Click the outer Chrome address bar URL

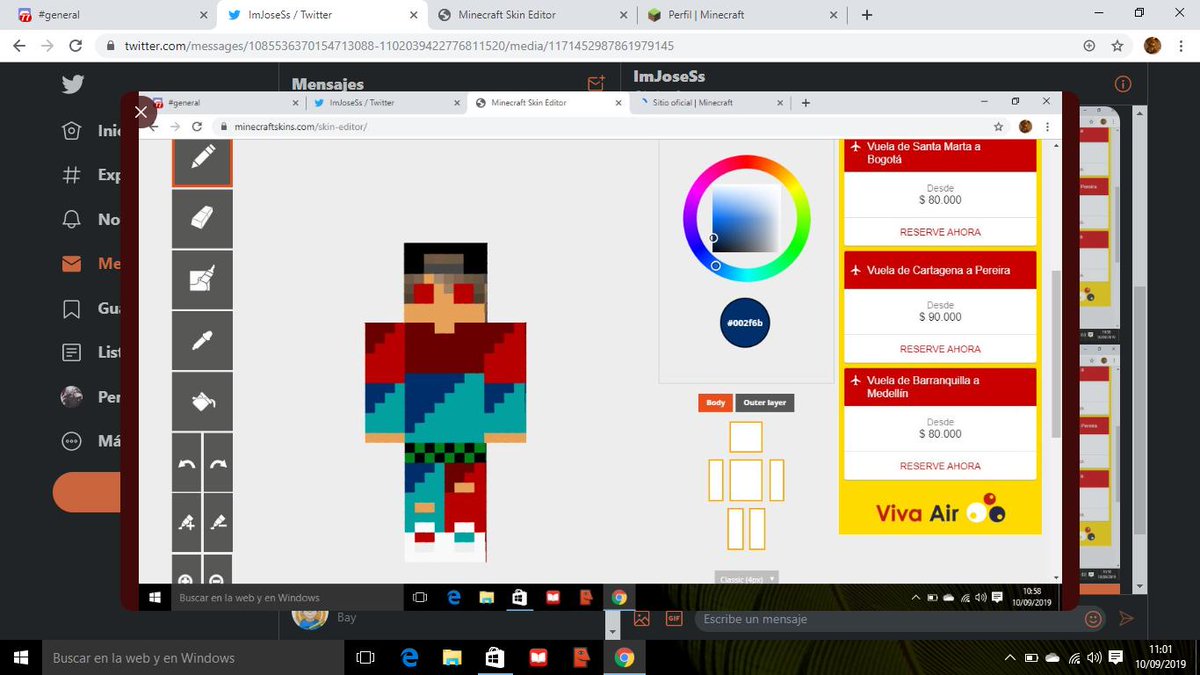399,46
